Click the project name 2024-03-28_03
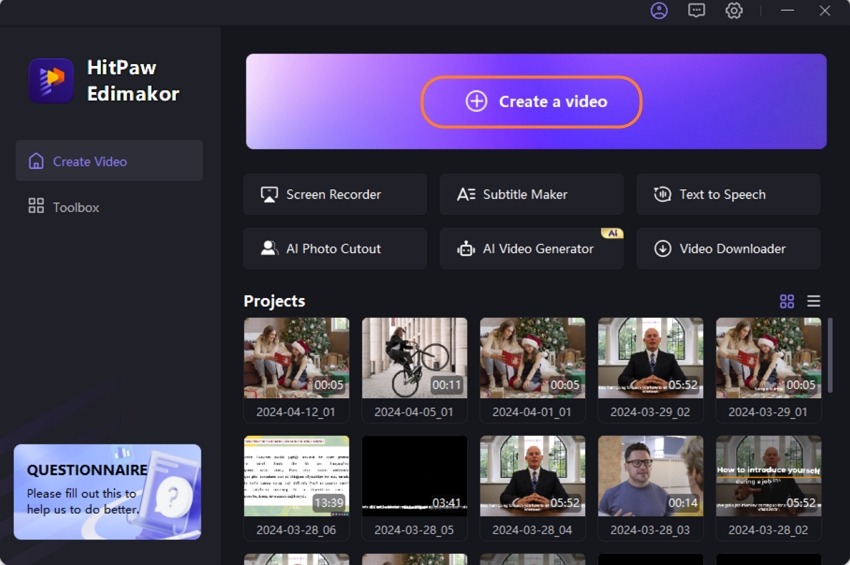850x565 pixels. pos(650,530)
